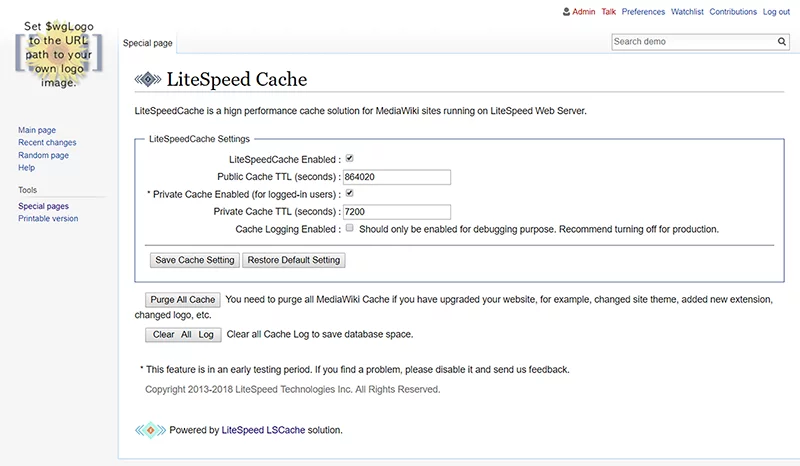Click the Admin user icon
This screenshot has width=800, height=466.
point(566,12)
